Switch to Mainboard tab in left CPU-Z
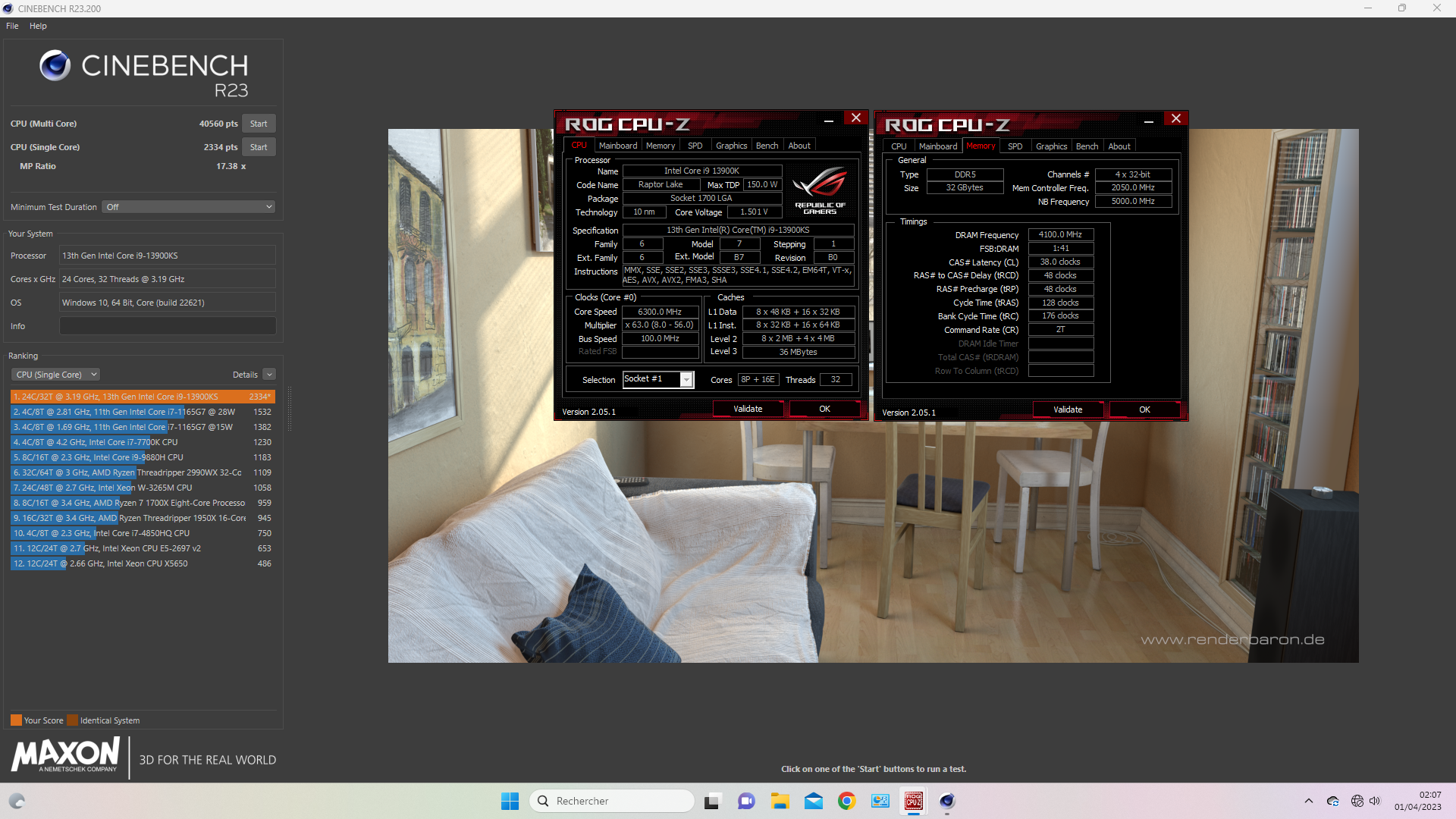This screenshot has height=819, width=1456. 617,146
